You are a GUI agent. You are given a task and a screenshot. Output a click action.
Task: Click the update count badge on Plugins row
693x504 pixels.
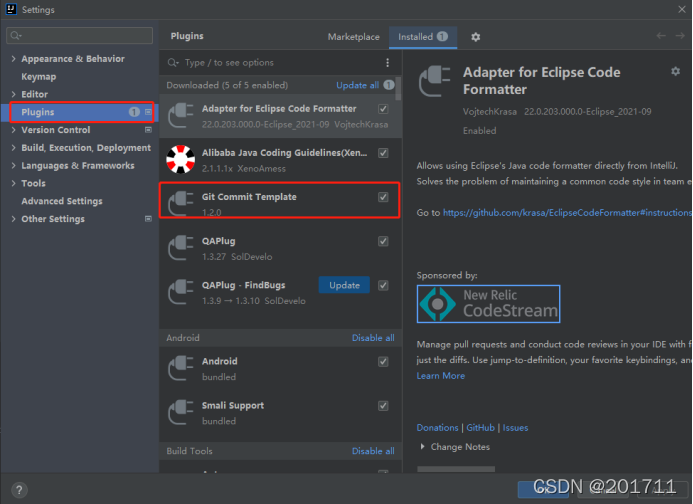click(x=134, y=112)
